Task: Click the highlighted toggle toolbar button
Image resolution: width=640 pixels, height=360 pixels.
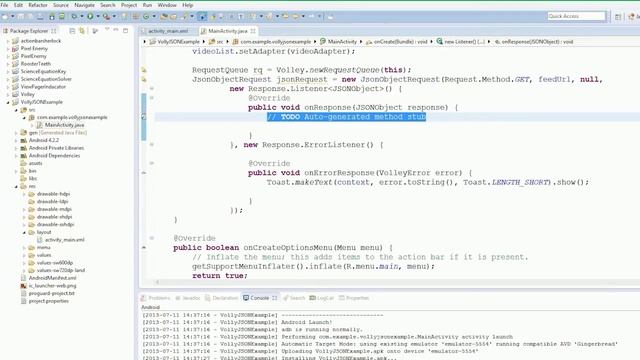Action: point(202,16)
